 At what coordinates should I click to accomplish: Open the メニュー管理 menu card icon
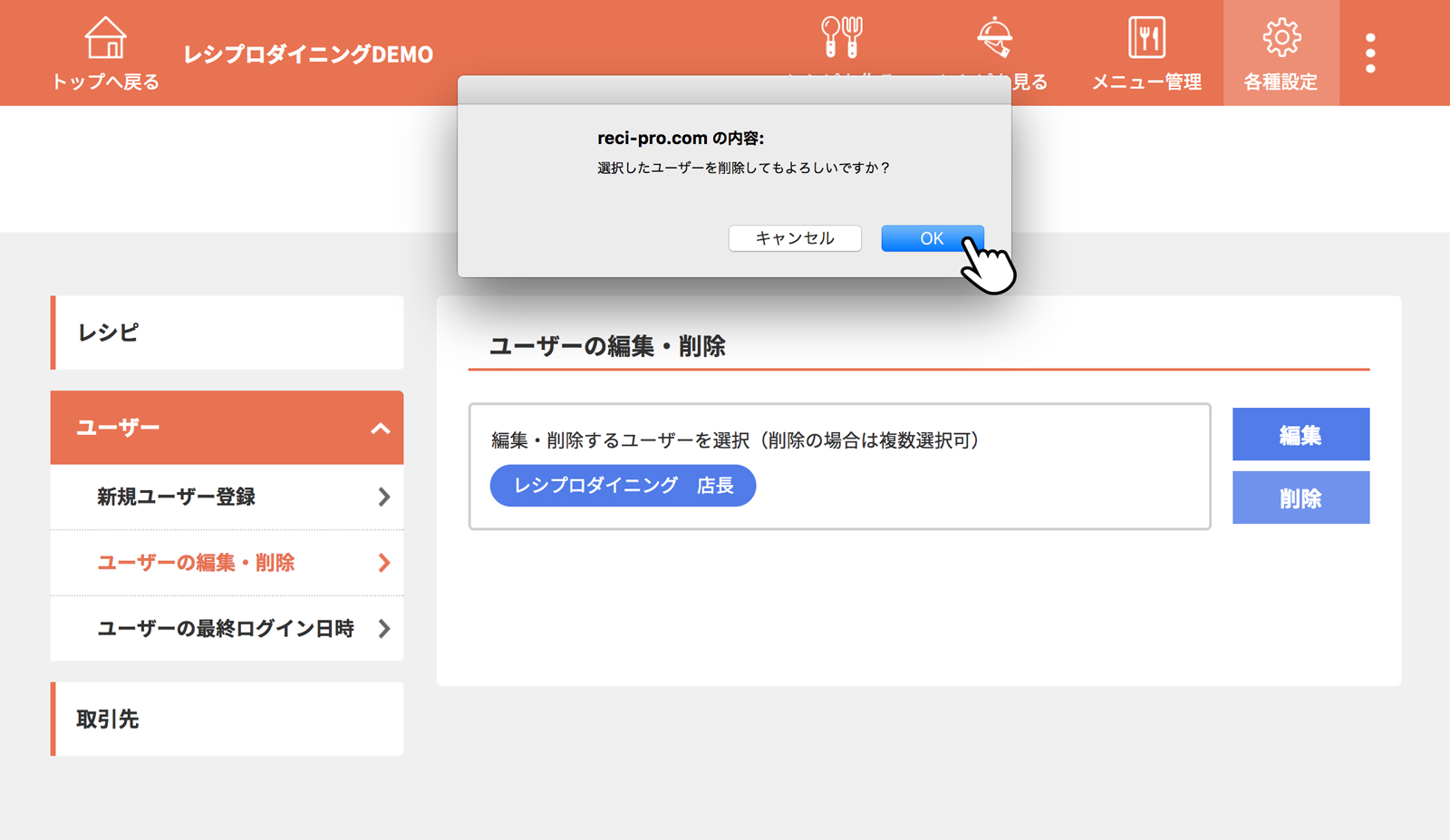(x=1146, y=38)
